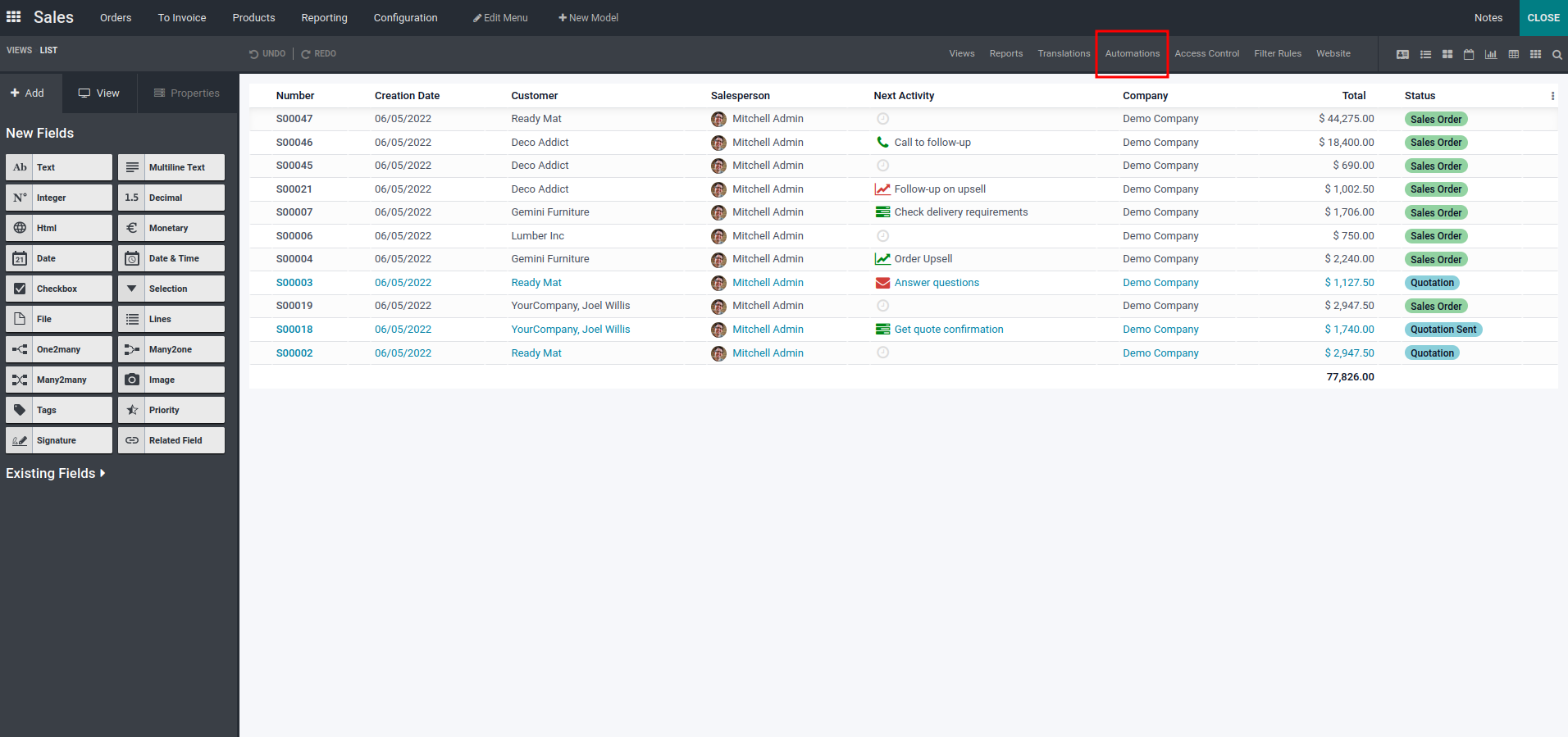Switch to kanban view editor icon
The image size is (1568, 737).
[x=1447, y=54]
